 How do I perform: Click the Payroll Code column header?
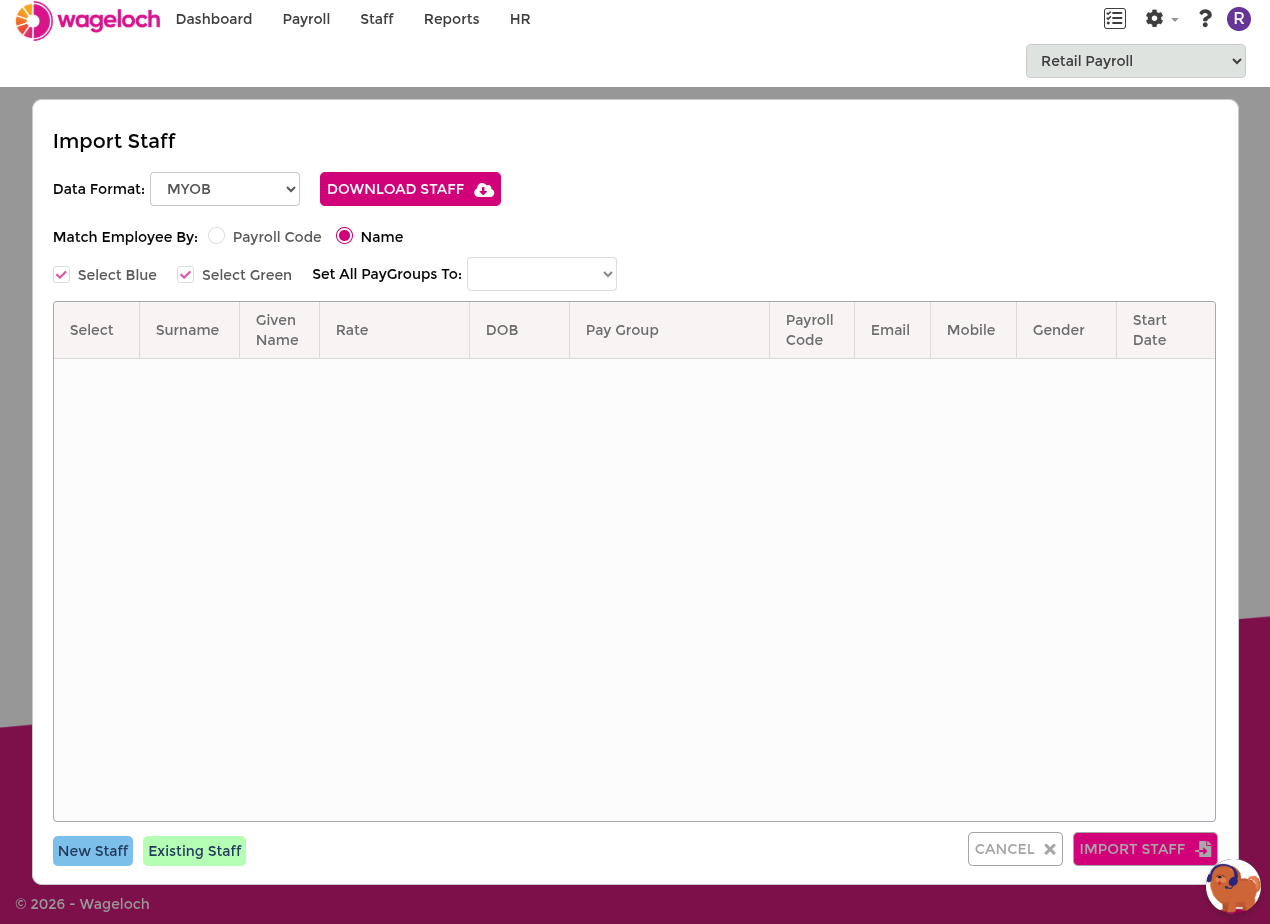(x=810, y=330)
